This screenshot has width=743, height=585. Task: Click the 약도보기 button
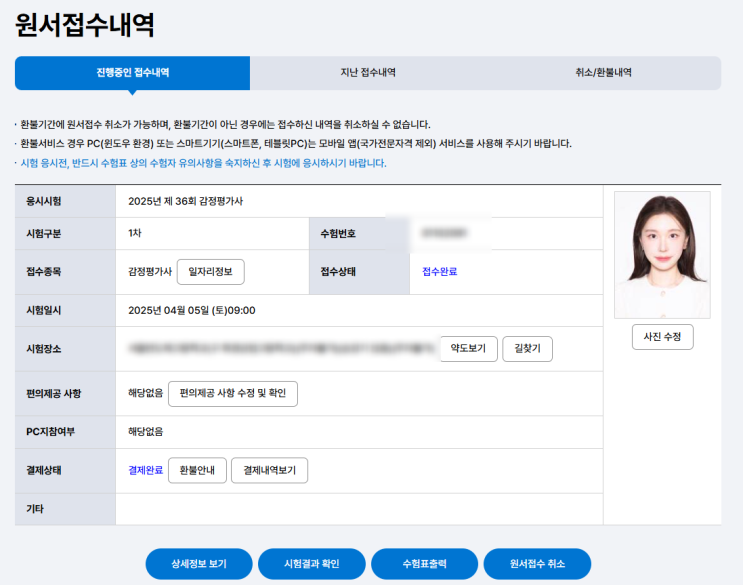pyautogui.click(x=468, y=349)
